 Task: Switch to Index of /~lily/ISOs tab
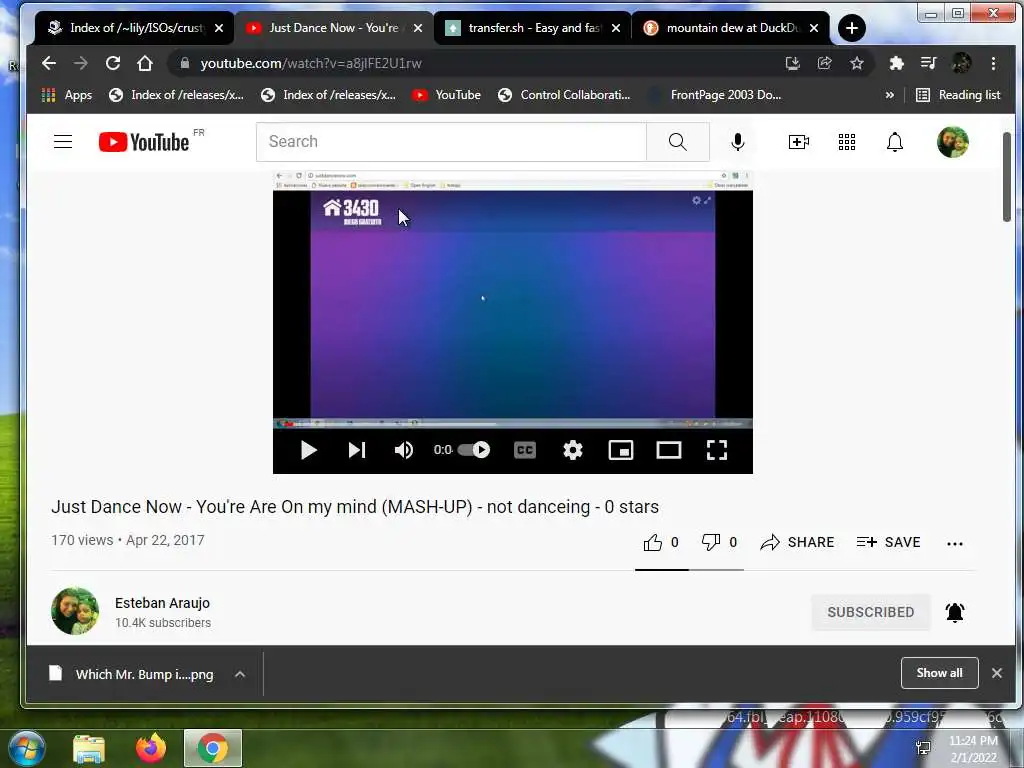coord(135,28)
